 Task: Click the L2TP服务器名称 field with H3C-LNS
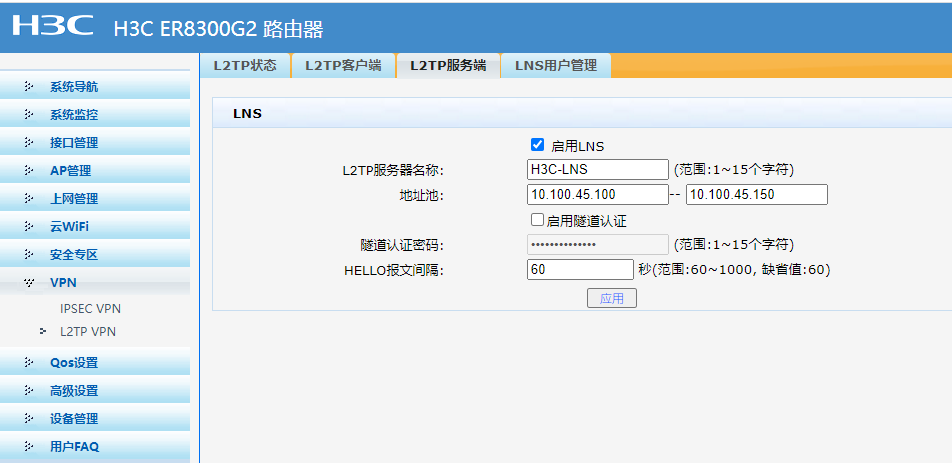coord(597,169)
